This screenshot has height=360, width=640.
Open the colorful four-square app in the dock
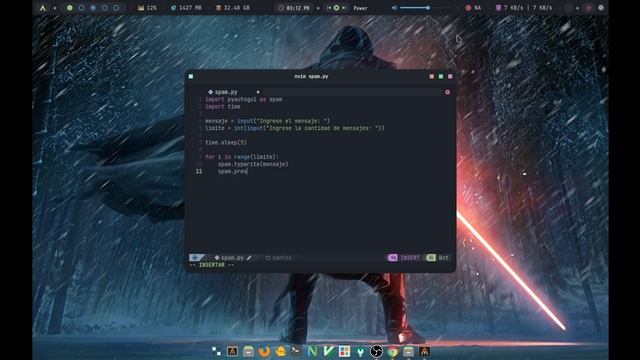click(x=344, y=351)
